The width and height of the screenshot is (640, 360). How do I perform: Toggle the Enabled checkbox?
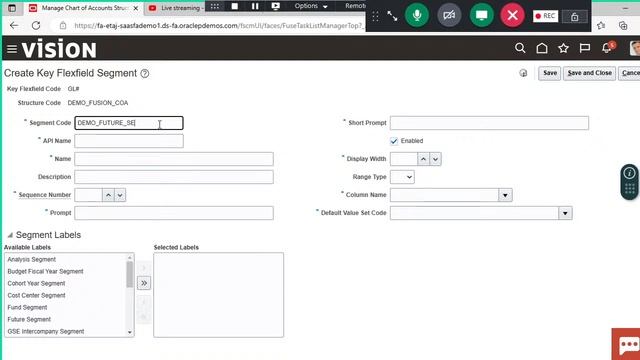tap(394, 141)
